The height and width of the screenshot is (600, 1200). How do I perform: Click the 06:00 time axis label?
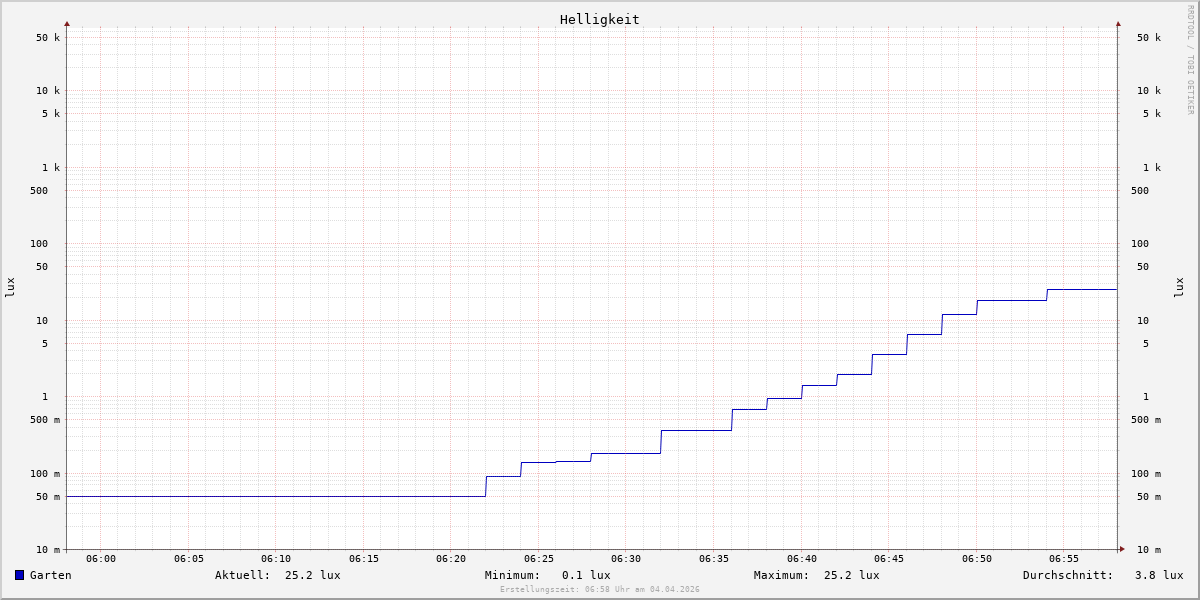(101, 559)
